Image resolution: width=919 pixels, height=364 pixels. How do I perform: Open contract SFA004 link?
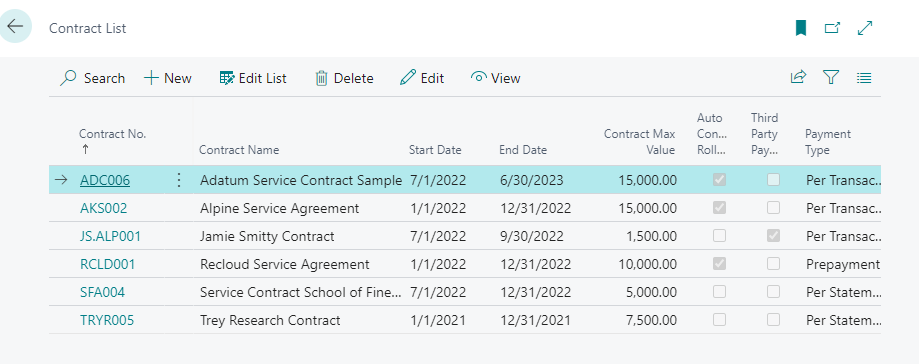[102, 292]
